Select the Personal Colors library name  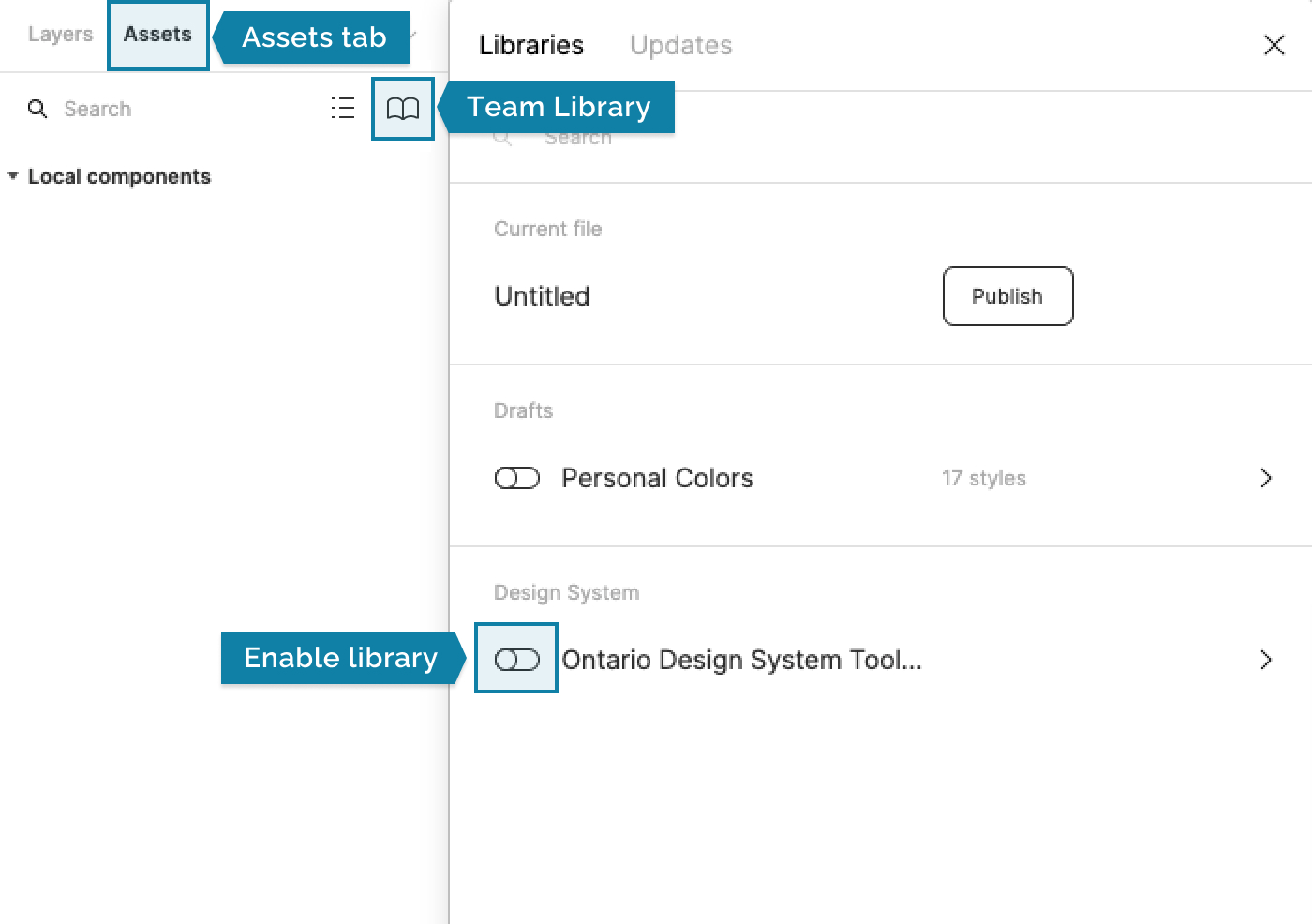point(657,478)
